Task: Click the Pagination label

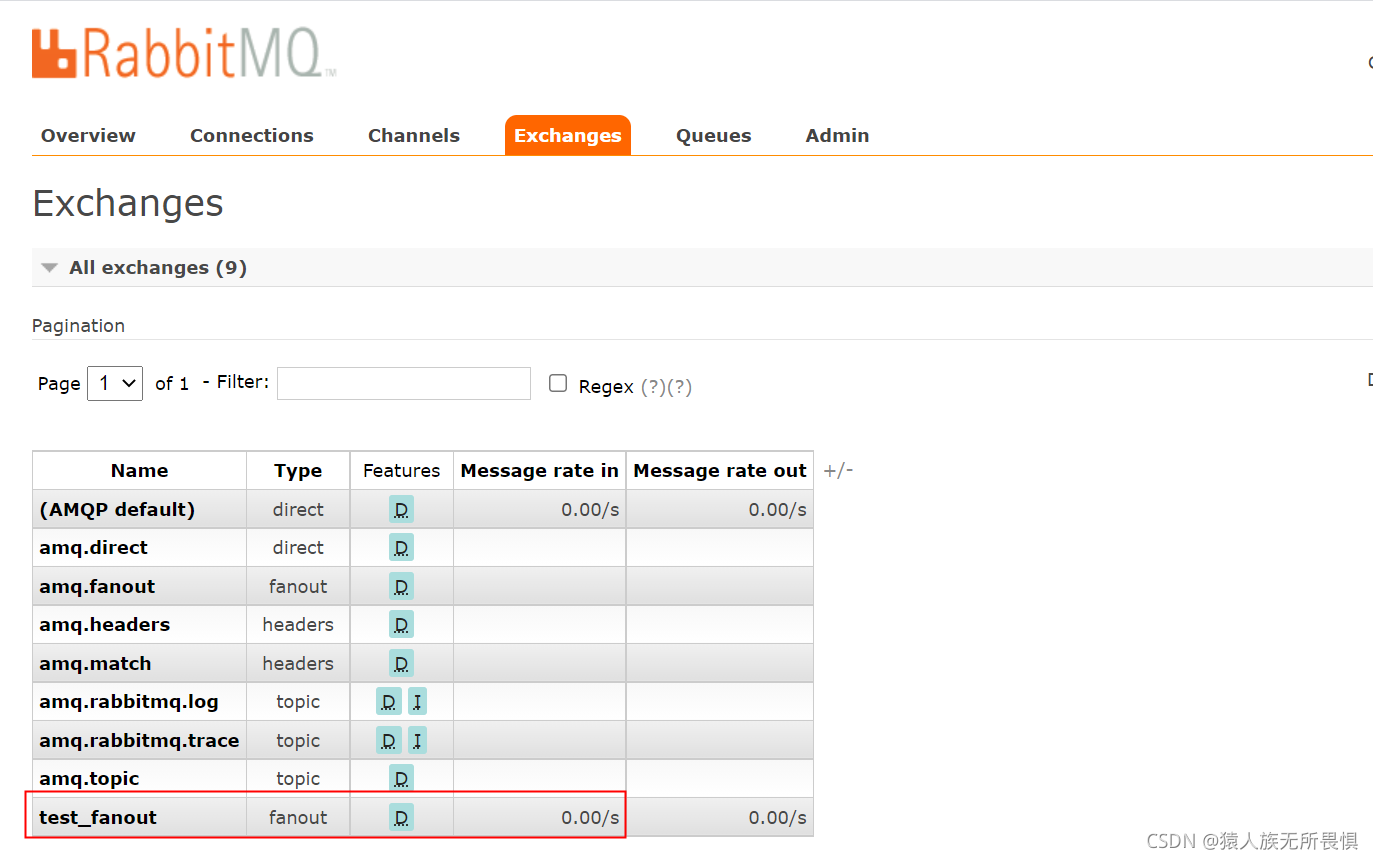Action: [x=78, y=326]
